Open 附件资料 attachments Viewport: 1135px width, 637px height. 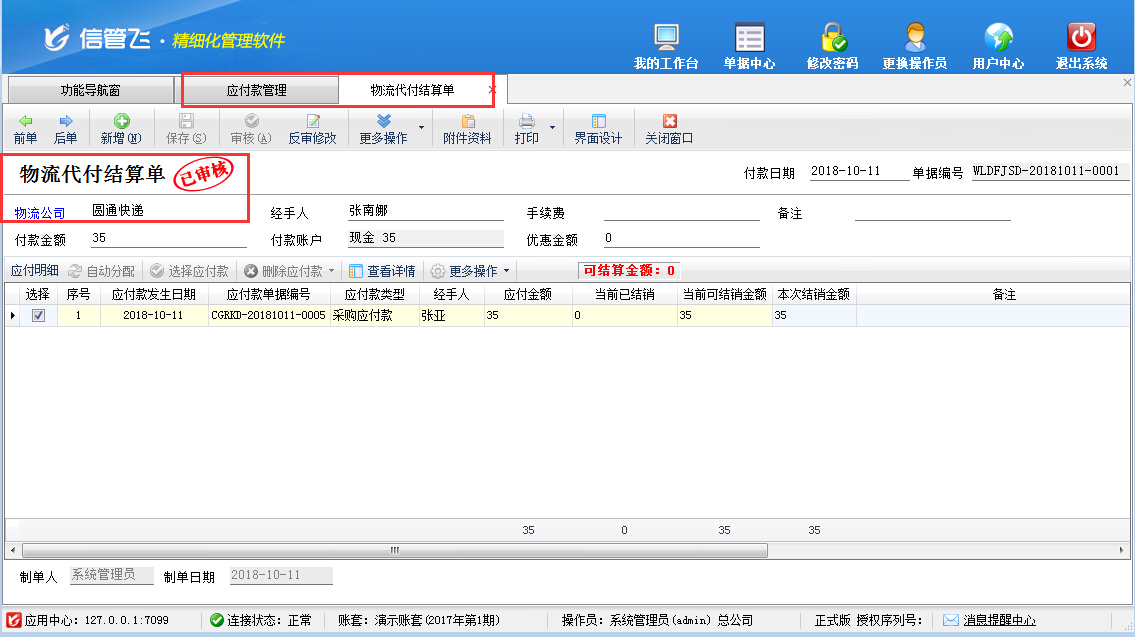point(467,129)
